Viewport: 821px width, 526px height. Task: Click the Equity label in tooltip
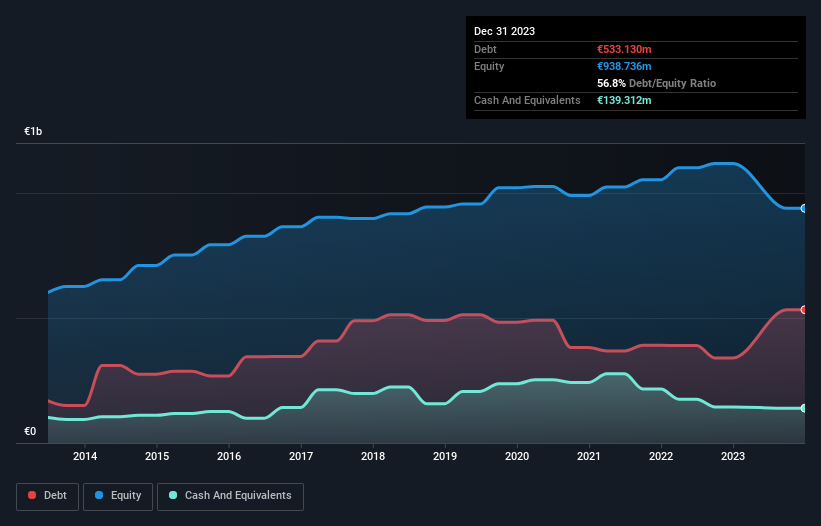pyautogui.click(x=489, y=66)
